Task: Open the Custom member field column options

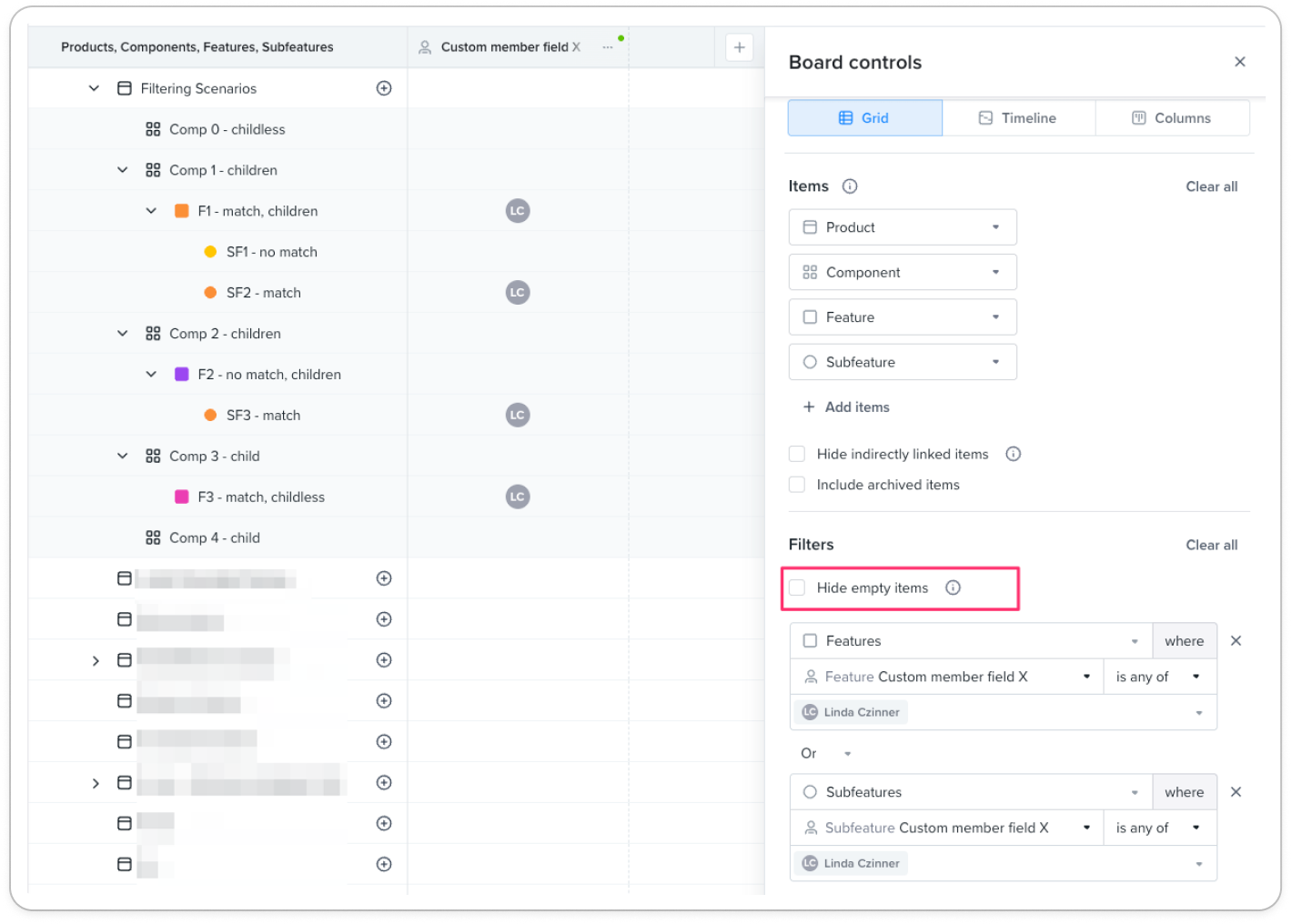Action: (x=608, y=47)
